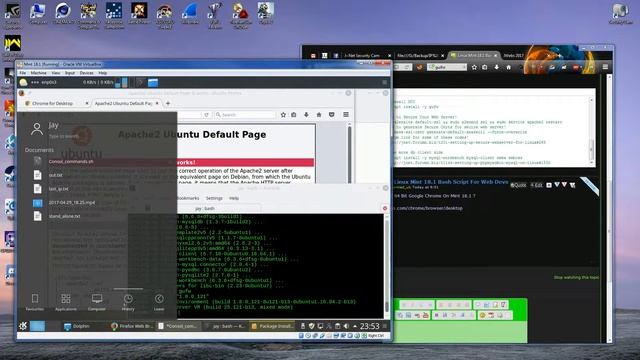Click the Konsole vertical scrollbar
640x360 pixels.
(x=387, y=265)
